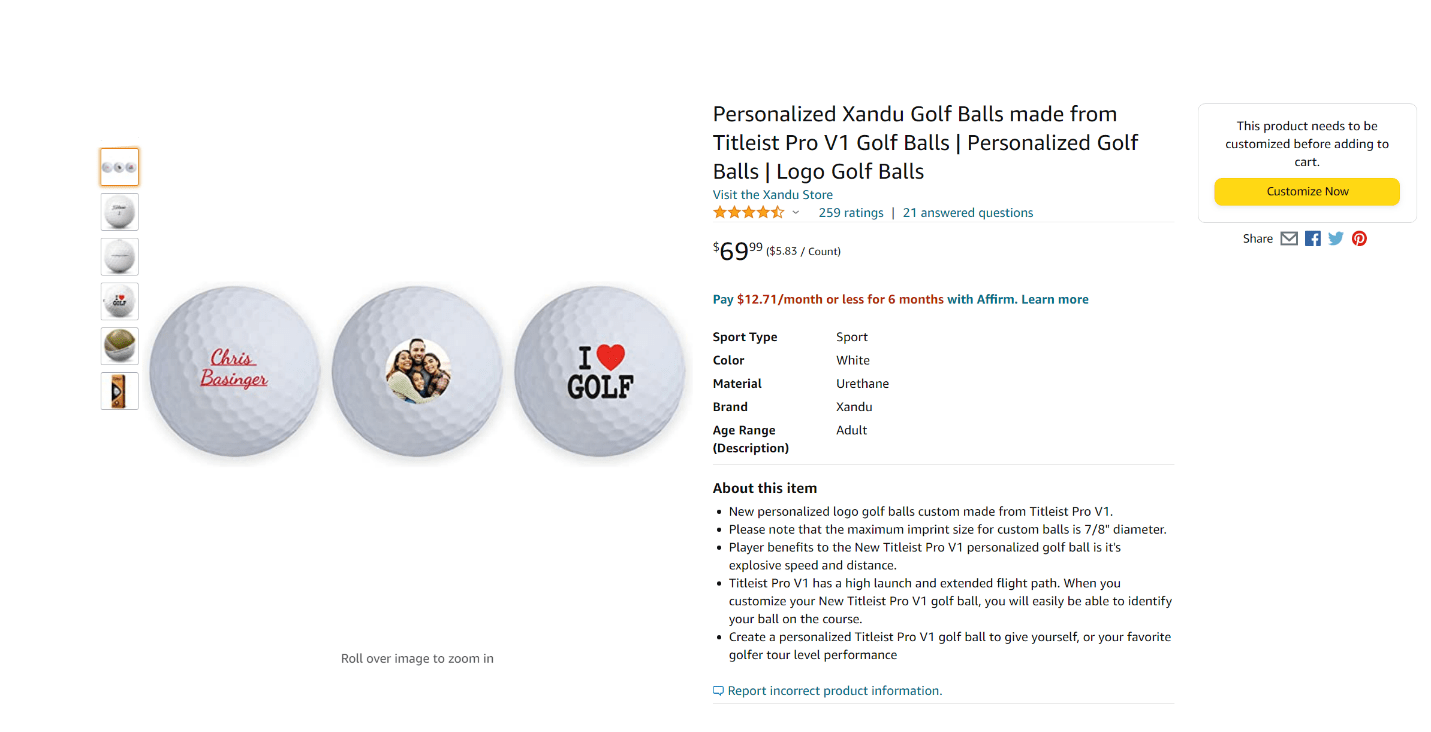
Task: Open the Visit the Xandu Store link
Action: tap(772, 195)
